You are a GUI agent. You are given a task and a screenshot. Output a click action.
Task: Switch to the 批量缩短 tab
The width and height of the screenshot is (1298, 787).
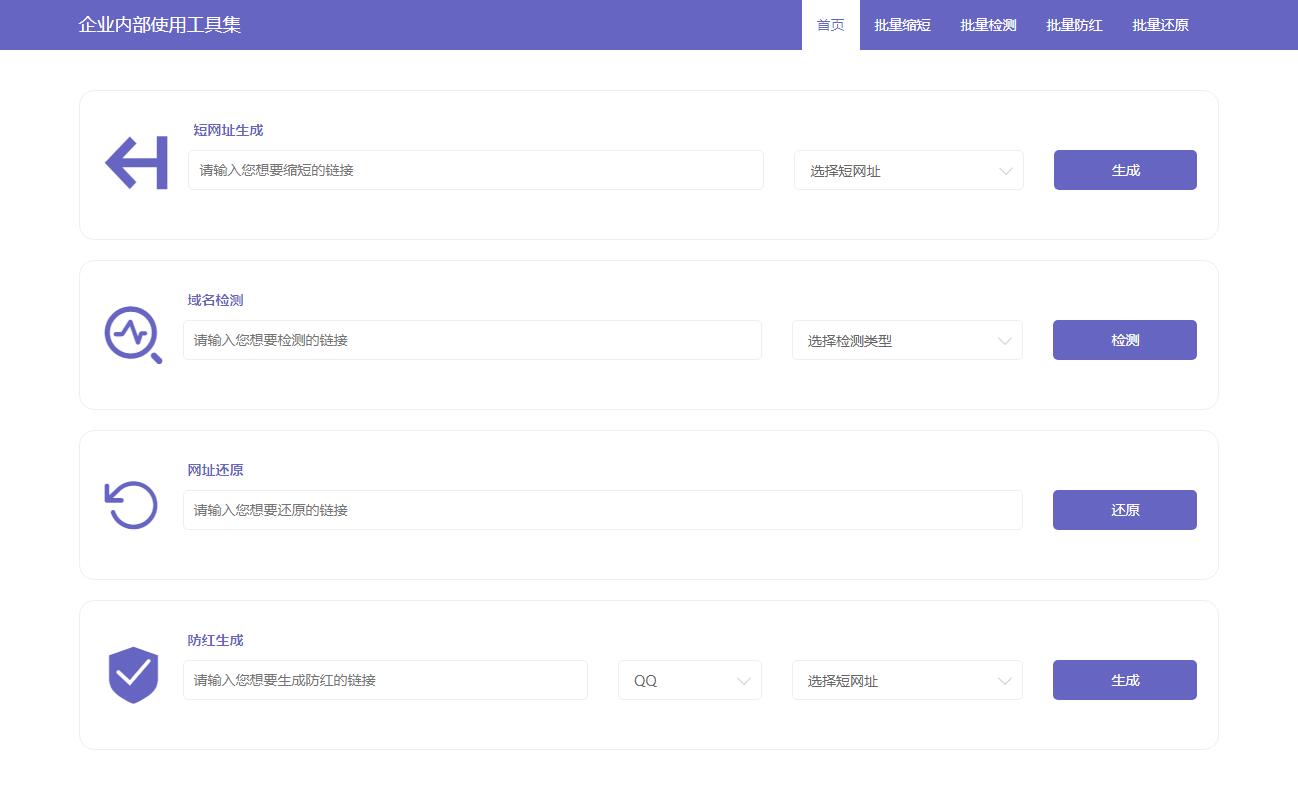900,25
